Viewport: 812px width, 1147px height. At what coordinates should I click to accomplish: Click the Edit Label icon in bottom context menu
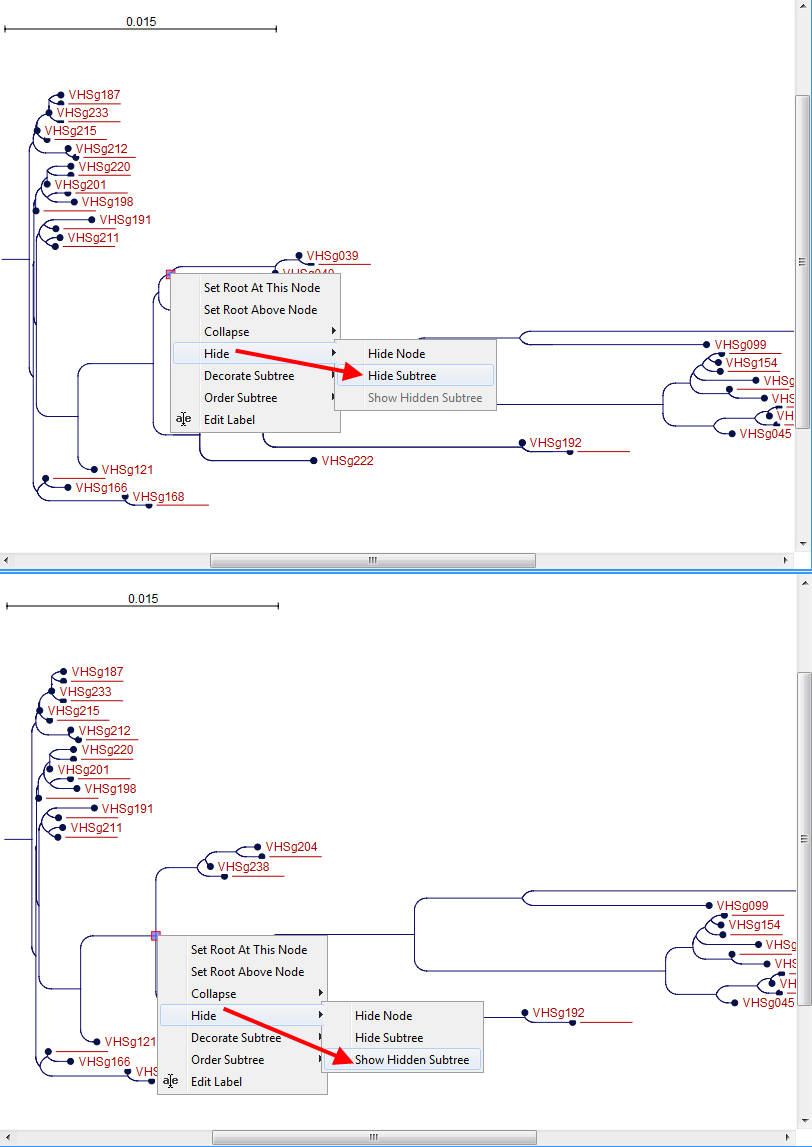[171, 1081]
